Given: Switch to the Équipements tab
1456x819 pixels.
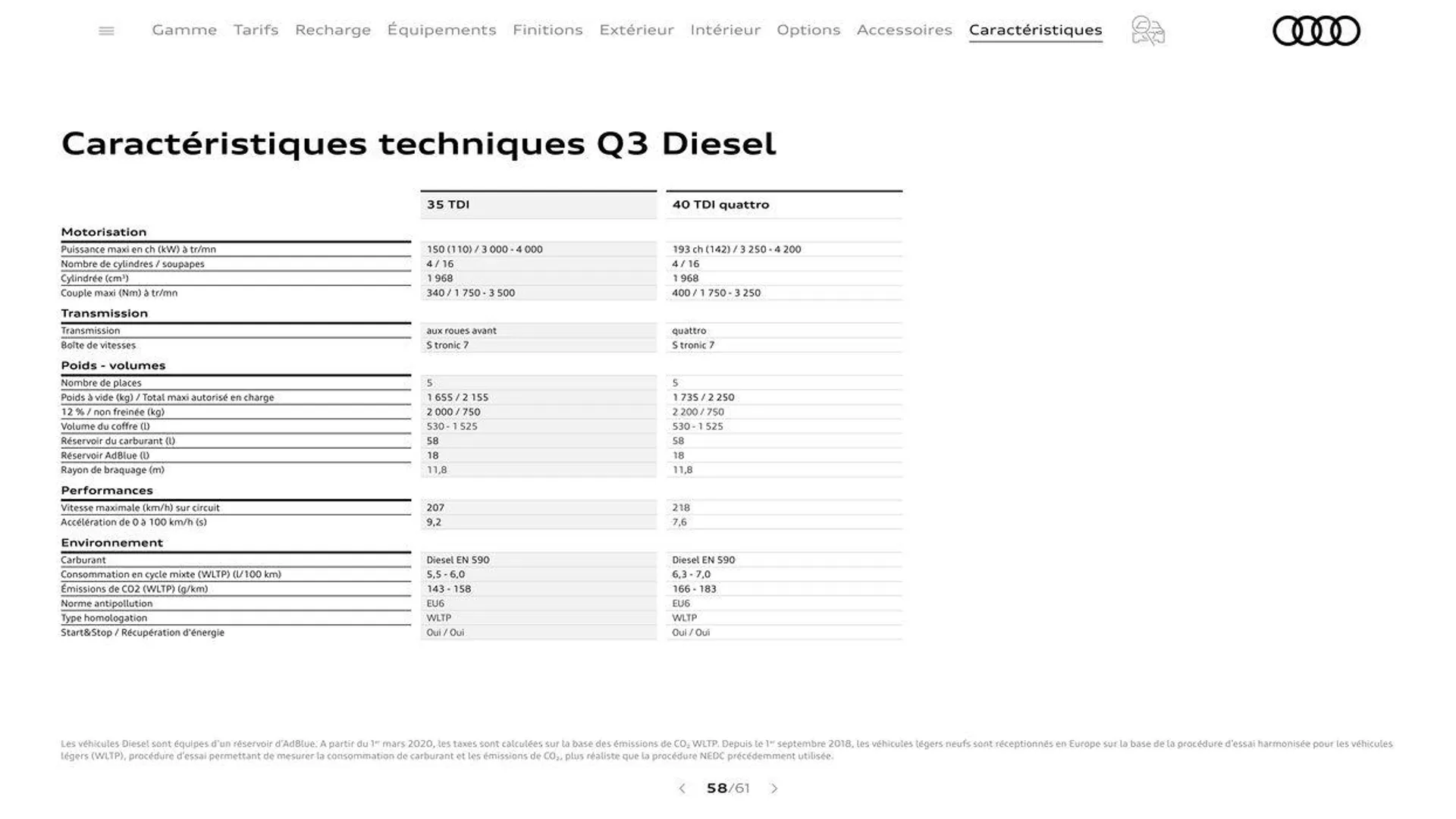Looking at the screenshot, I should pyautogui.click(x=441, y=30).
